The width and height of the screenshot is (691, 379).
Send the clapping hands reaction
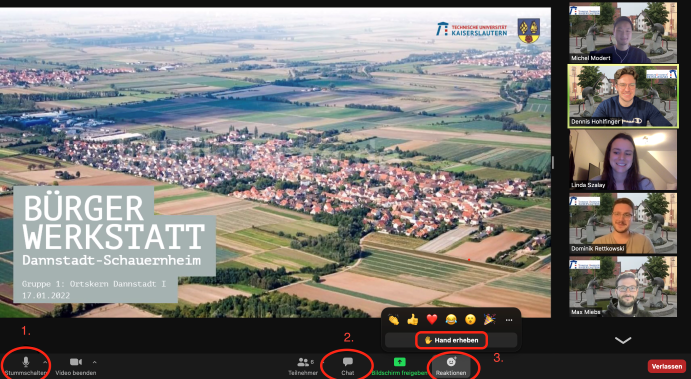click(394, 320)
